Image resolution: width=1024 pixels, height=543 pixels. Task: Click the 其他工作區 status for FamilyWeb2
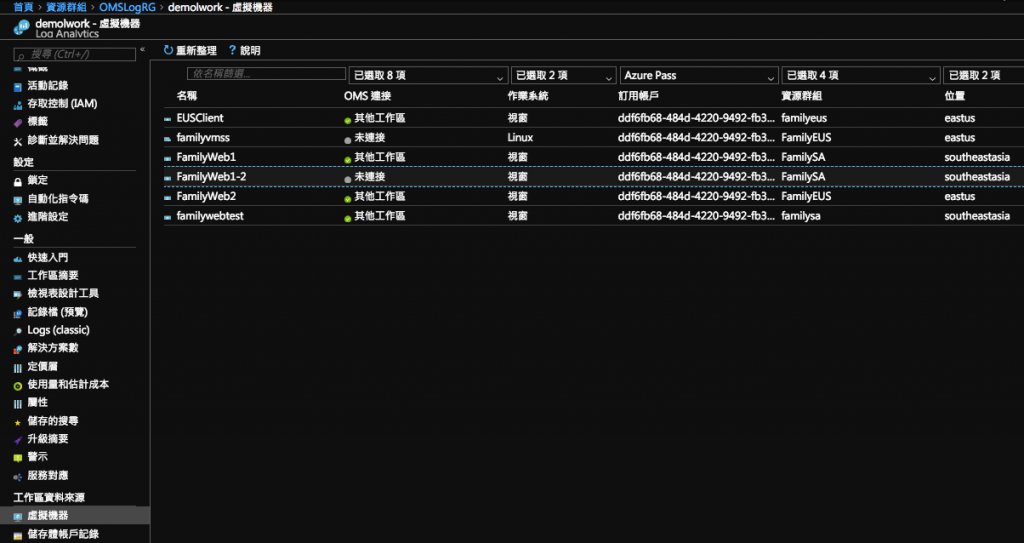click(379, 197)
